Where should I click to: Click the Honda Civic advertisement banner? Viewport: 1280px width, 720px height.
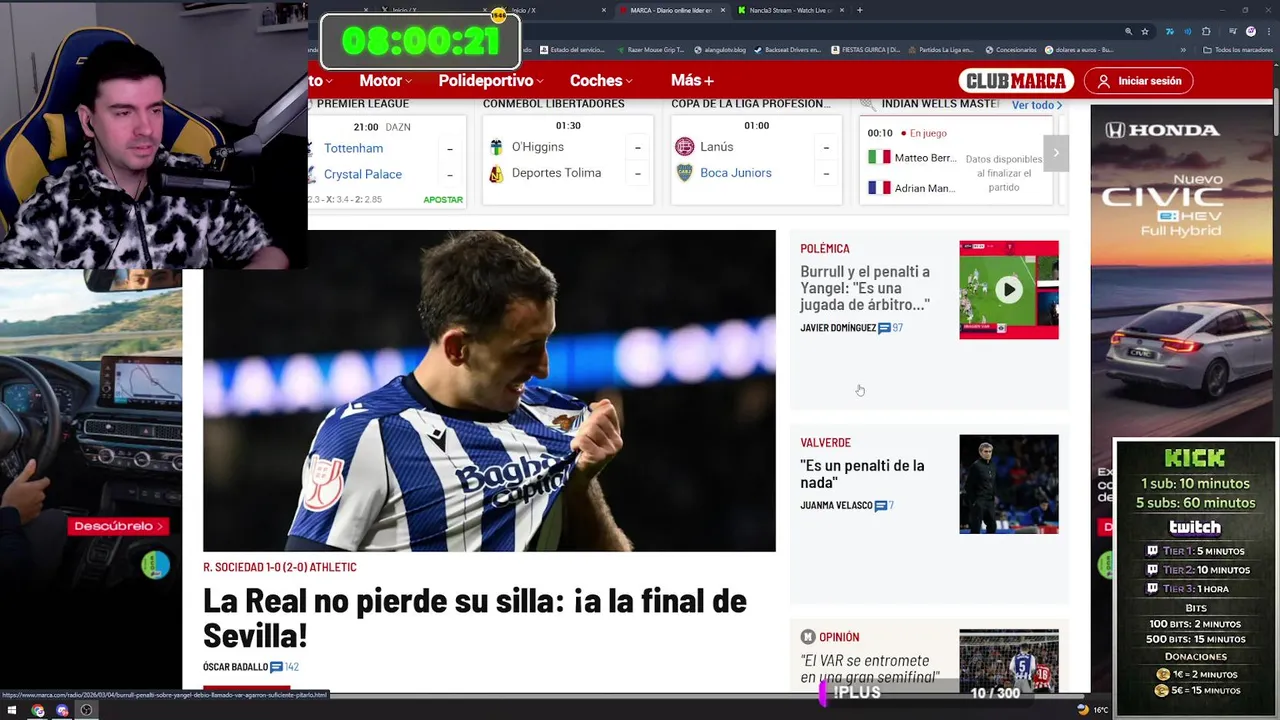click(1183, 270)
